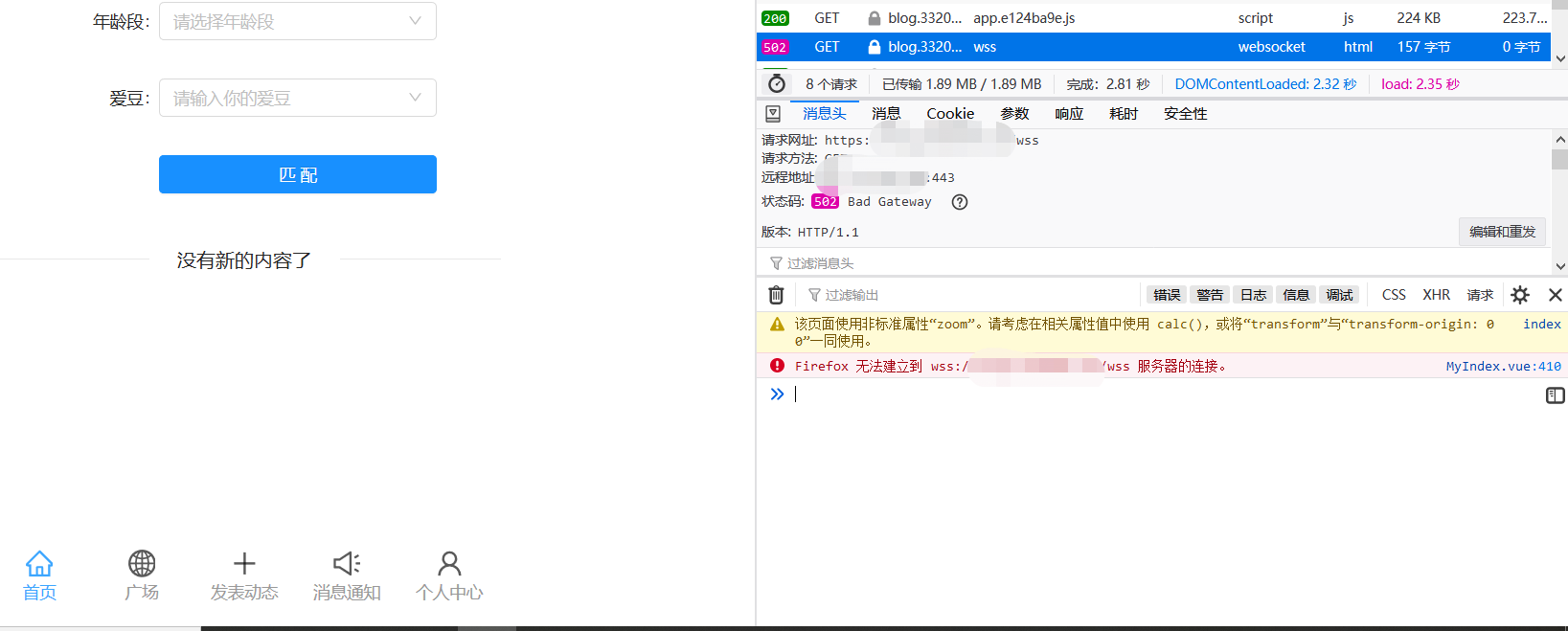
Task: Open 消息通知 speaker icon
Action: [347, 563]
